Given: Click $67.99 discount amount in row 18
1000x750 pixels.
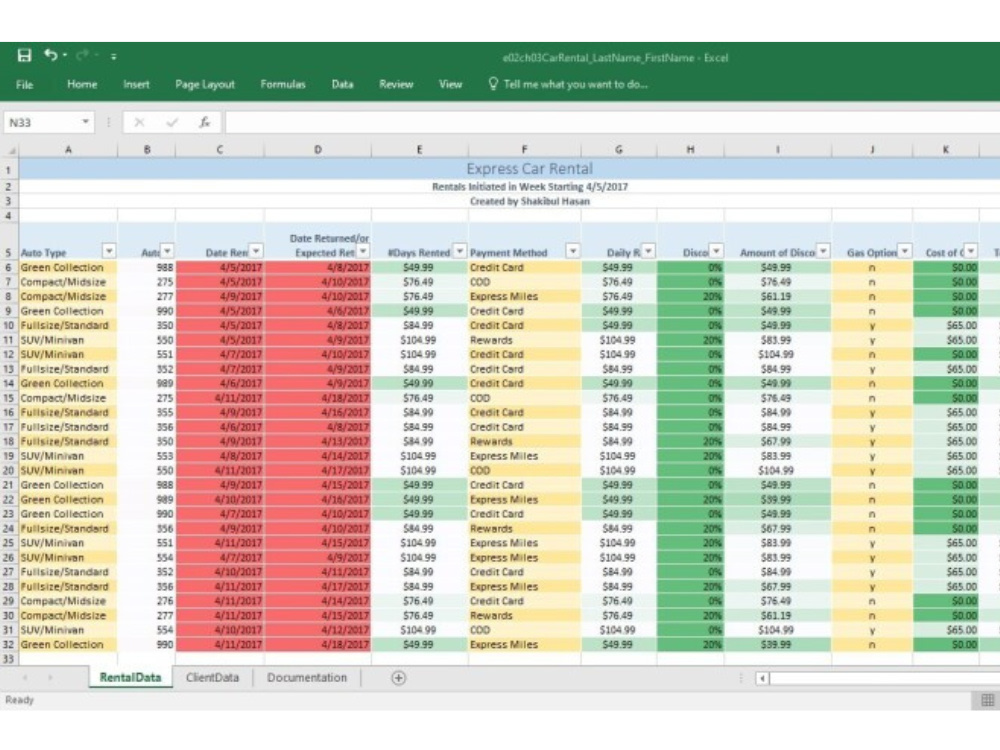Looking at the screenshot, I should [x=777, y=441].
